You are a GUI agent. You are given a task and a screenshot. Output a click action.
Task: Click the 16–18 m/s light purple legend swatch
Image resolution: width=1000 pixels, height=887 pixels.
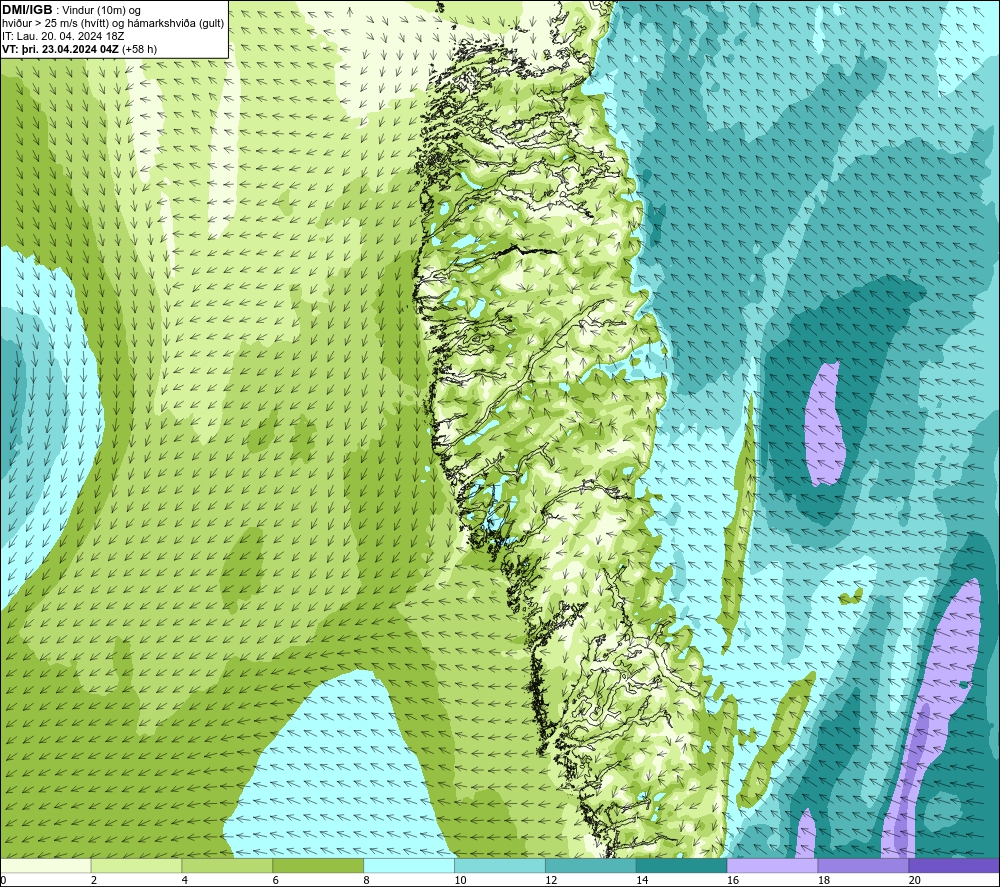[772, 866]
